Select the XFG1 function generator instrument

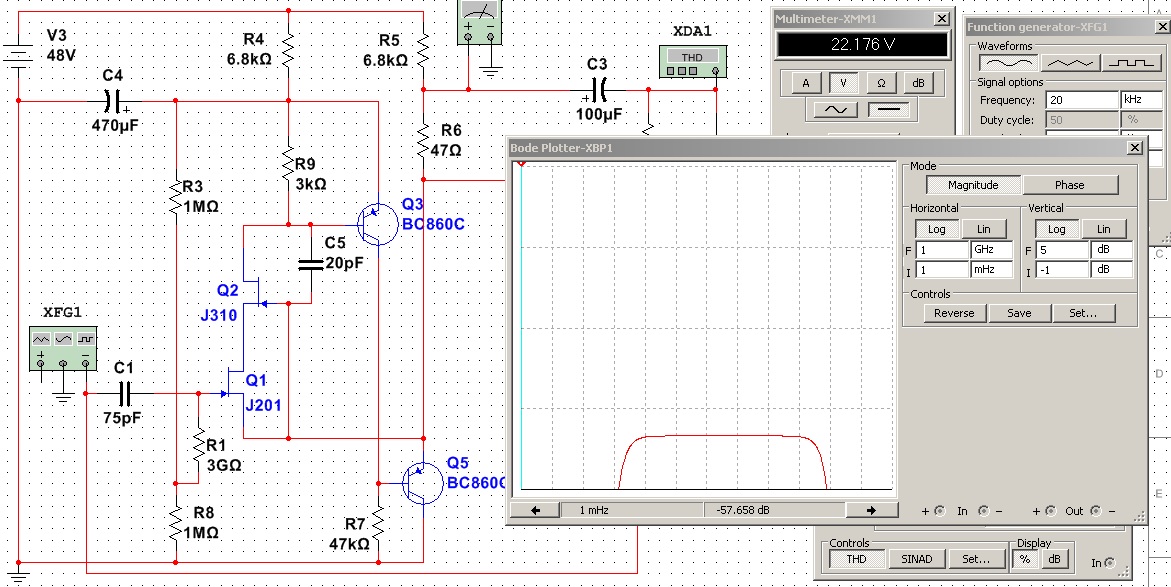pyautogui.click(x=63, y=349)
